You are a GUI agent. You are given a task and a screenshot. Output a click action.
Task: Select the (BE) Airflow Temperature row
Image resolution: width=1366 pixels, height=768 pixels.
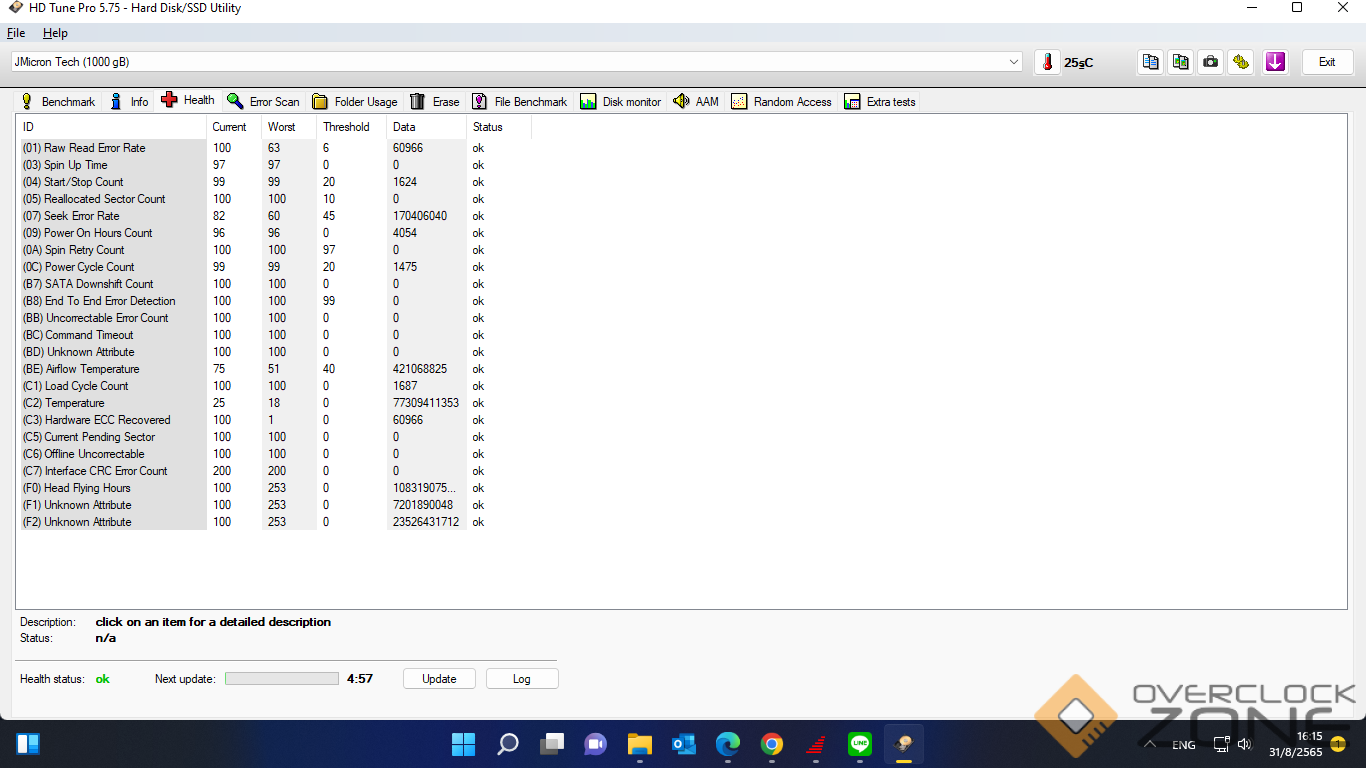[274, 369]
